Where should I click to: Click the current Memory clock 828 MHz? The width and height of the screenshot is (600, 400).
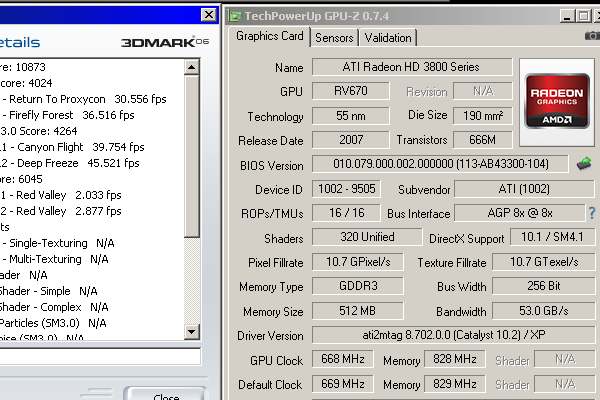click(x=455, y=359)
